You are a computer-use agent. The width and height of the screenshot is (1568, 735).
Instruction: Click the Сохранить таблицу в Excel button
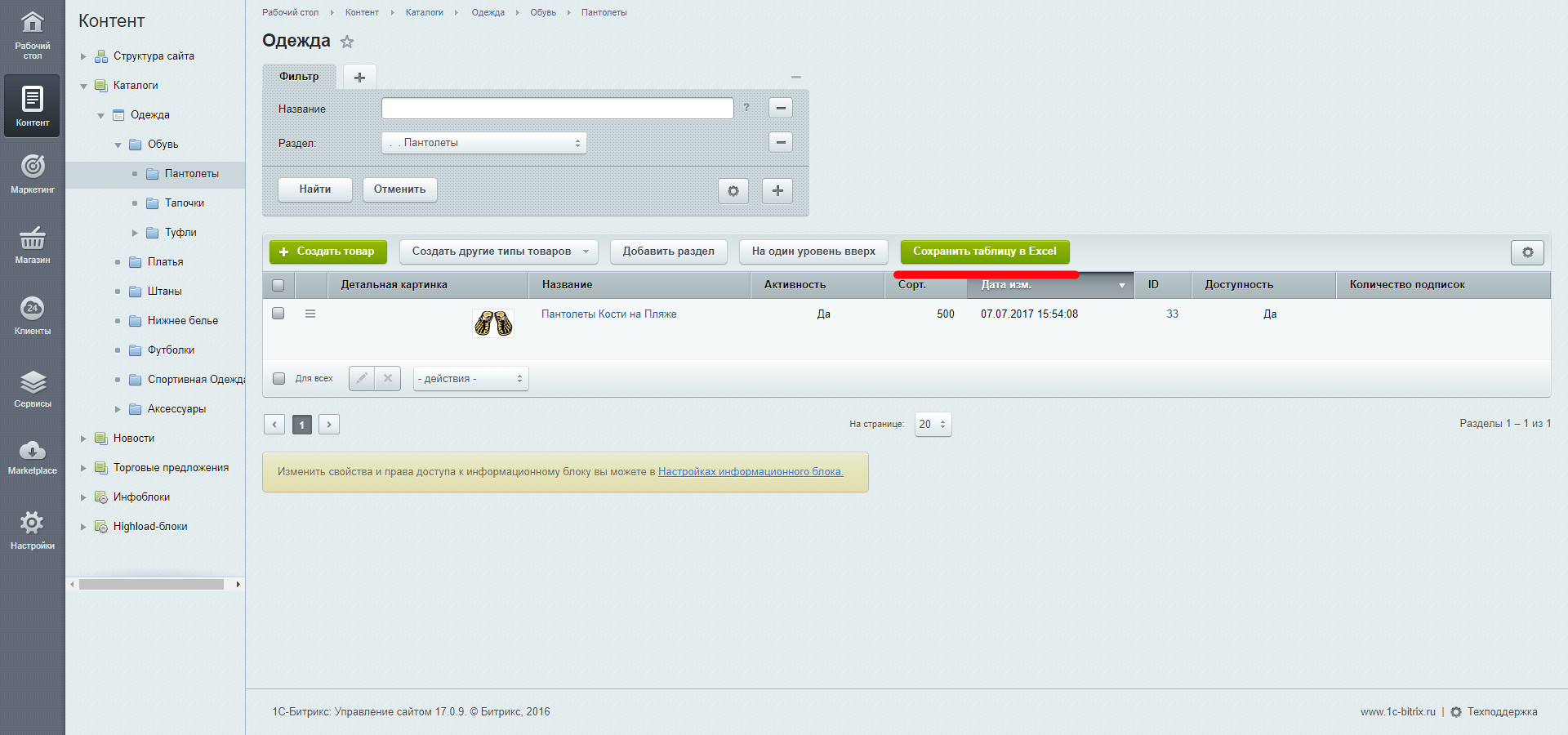pos(984,252)
